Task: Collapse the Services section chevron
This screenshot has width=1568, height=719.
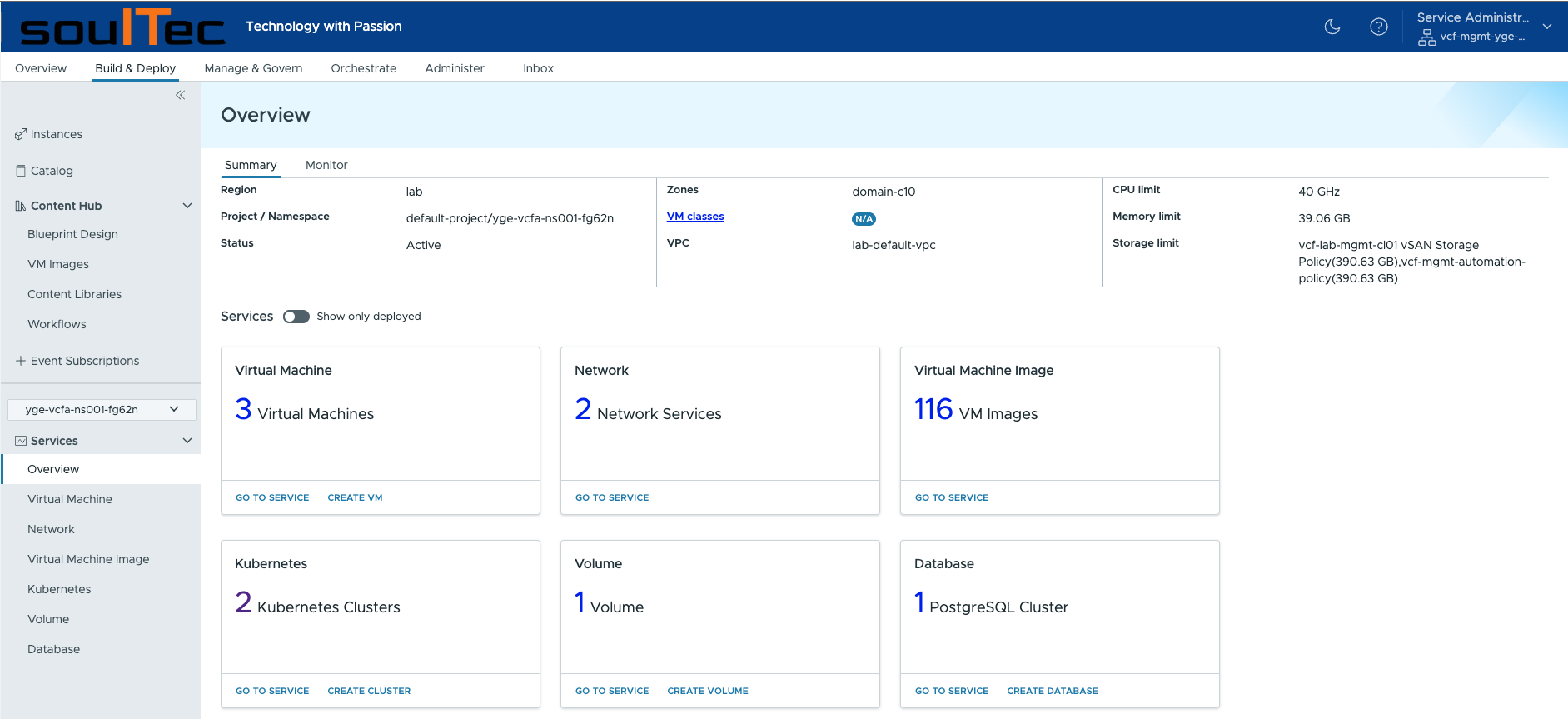Action: [187, 441]
